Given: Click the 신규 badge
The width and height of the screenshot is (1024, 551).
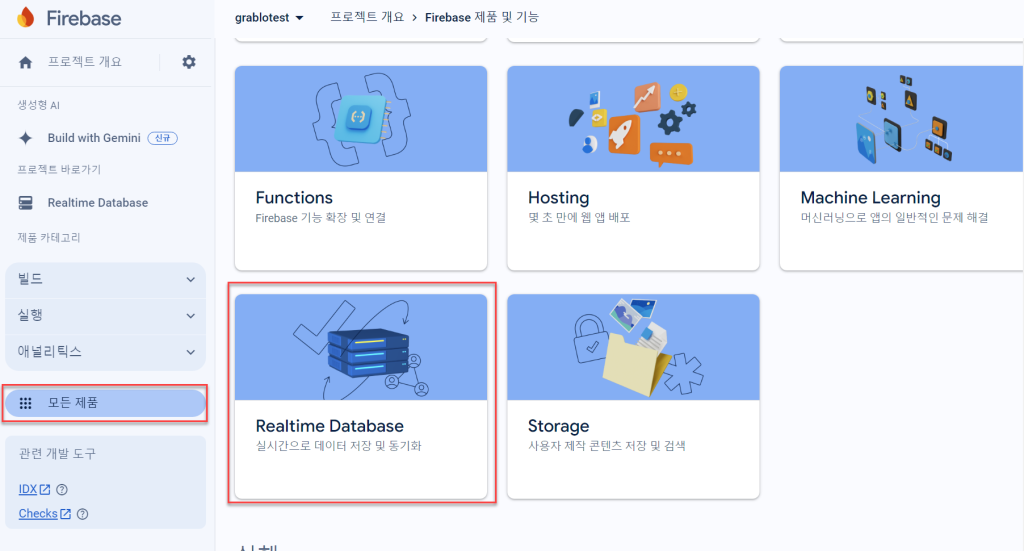Looking at the screenshot, I should tap(163, 138).
